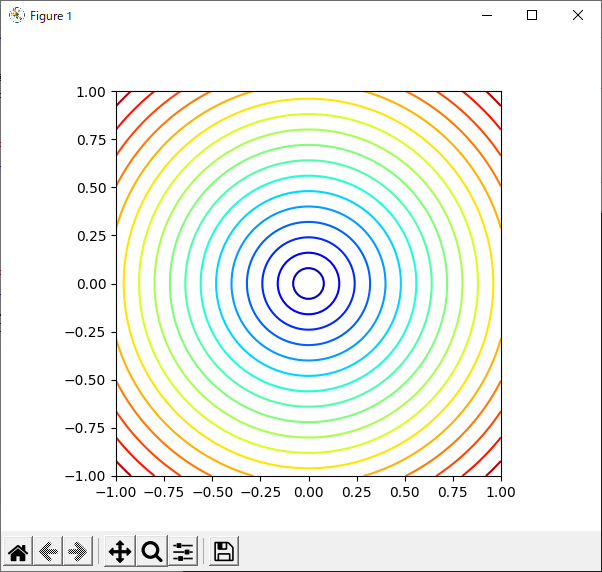Click the Figure 1 title bar text
602x572 pixels.
[x=51, y=16]
